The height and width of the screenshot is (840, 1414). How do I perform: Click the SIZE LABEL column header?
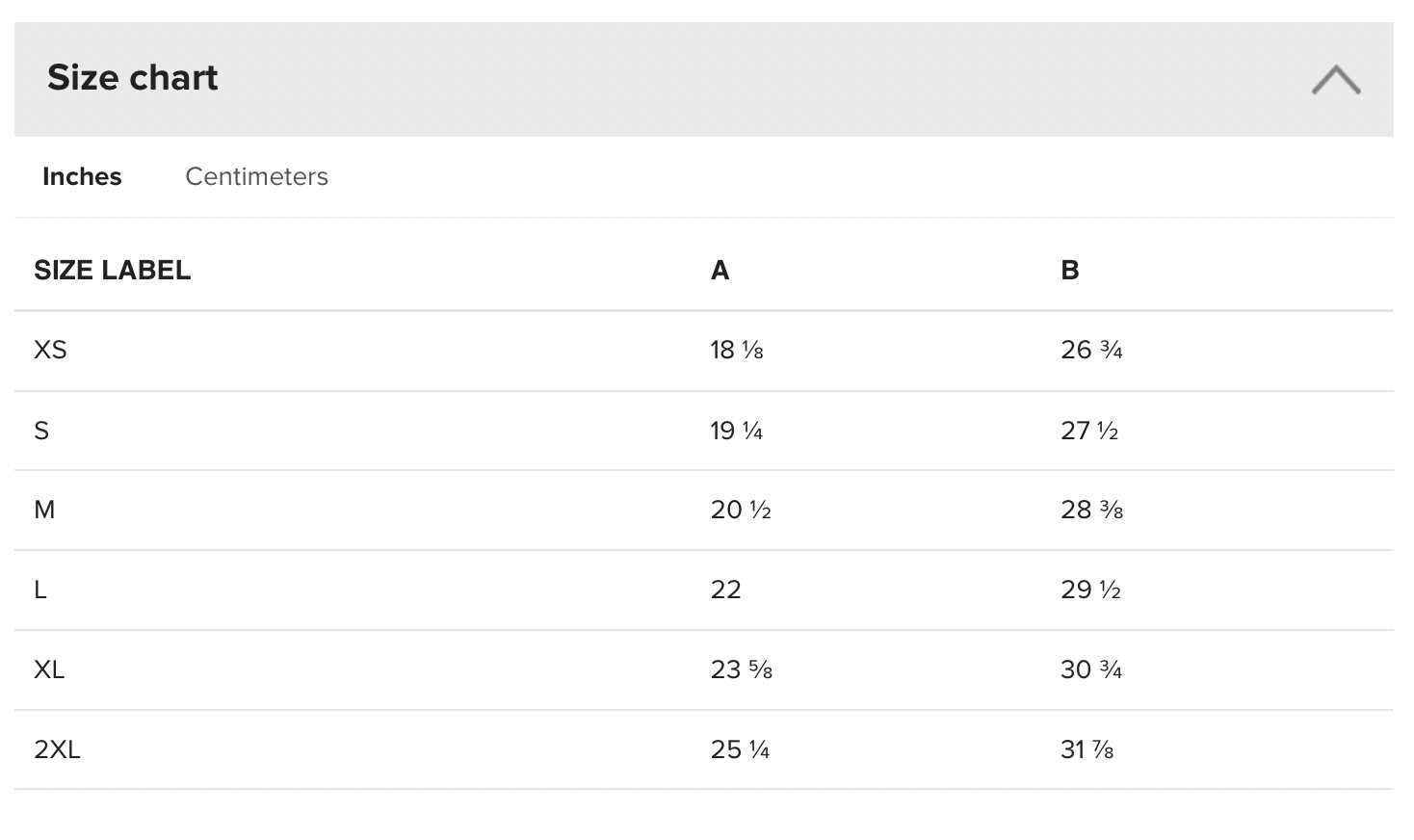click(112, 270)
